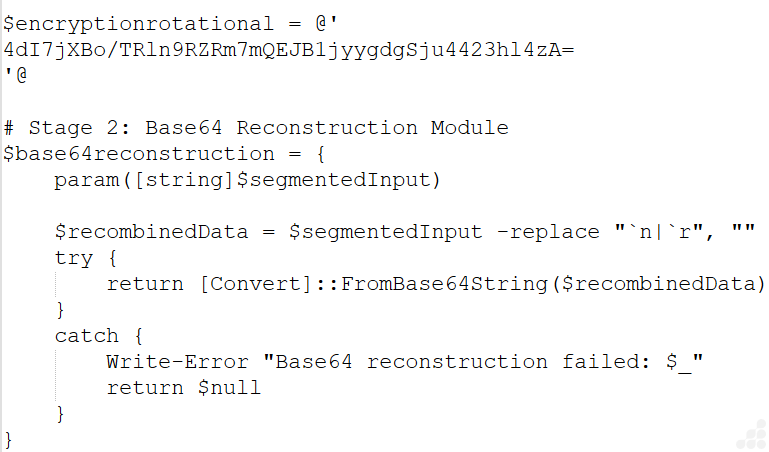
Task: Click the catch keyword
Action: pos(86,336)
